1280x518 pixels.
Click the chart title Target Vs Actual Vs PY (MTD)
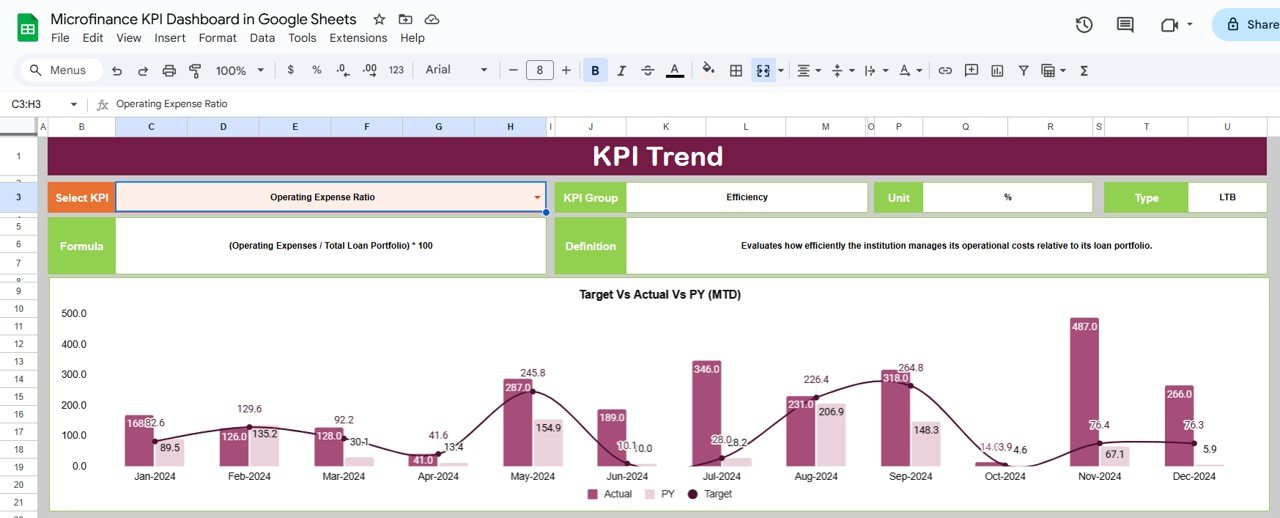[660, 294]
